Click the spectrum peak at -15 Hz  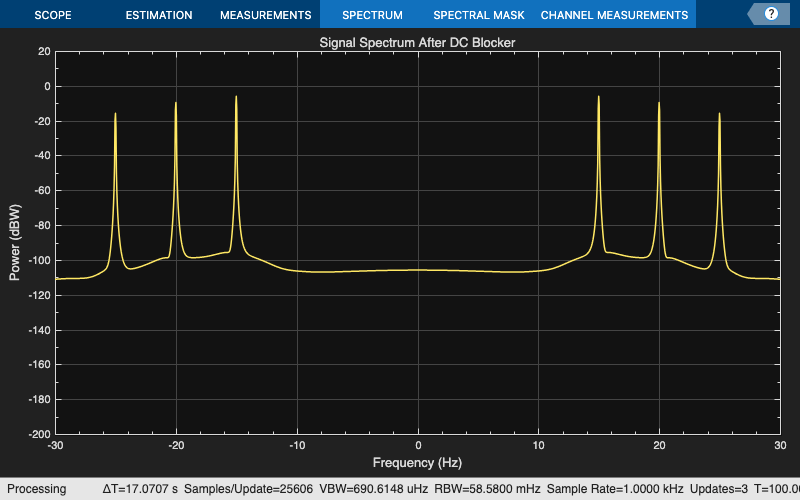point(236,97)
